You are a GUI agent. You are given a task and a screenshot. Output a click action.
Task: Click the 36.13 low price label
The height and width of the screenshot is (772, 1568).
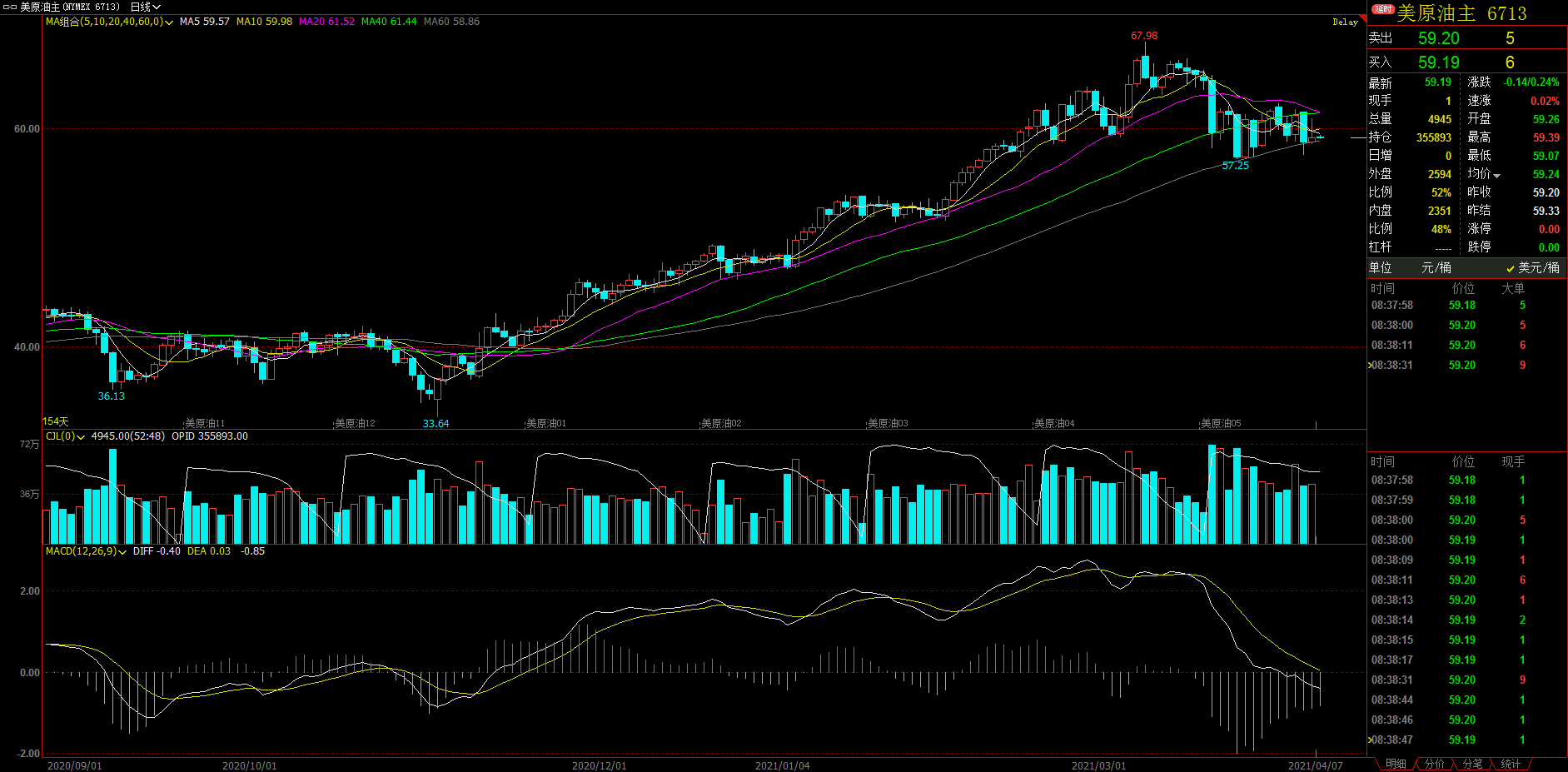[112, 396]
